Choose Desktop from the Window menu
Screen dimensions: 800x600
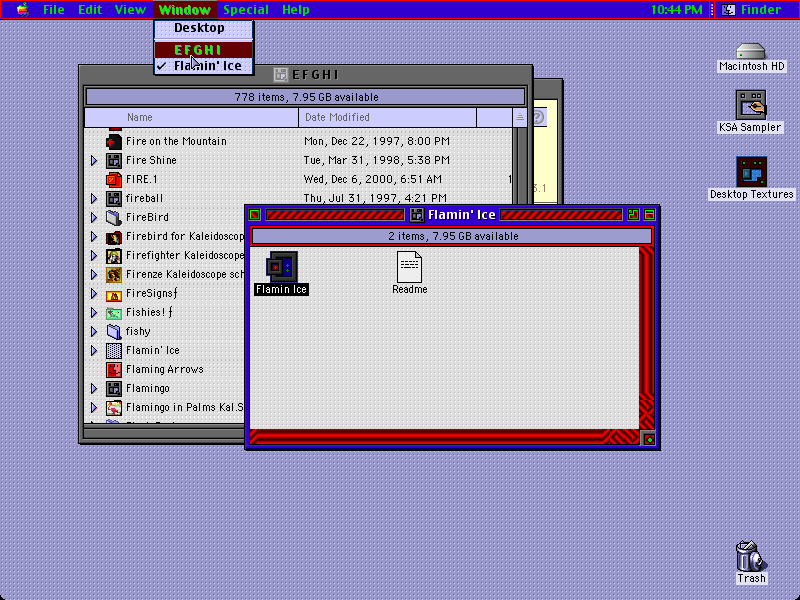coord(204,28)
